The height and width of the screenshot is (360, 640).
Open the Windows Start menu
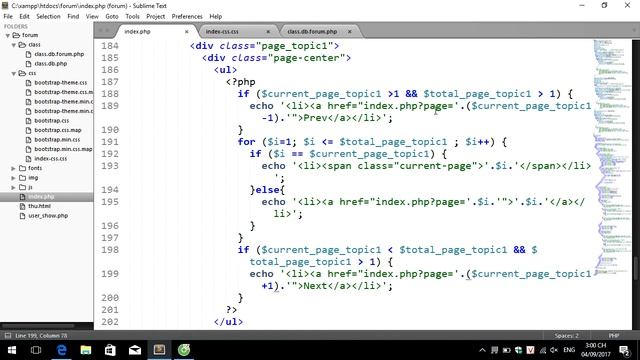[12, 350]
